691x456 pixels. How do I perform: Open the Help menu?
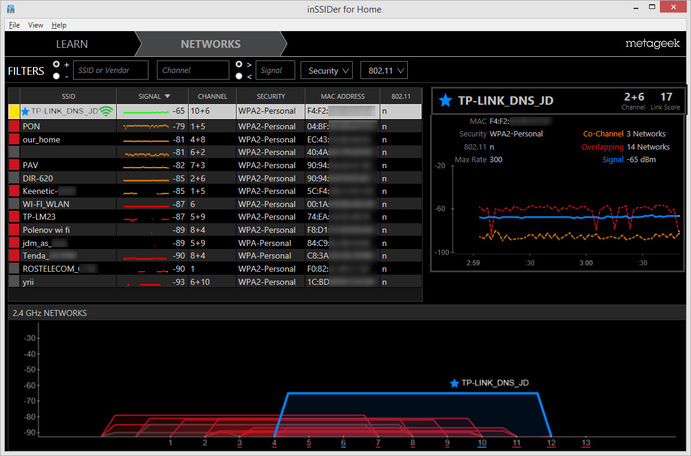coord(59,24)
